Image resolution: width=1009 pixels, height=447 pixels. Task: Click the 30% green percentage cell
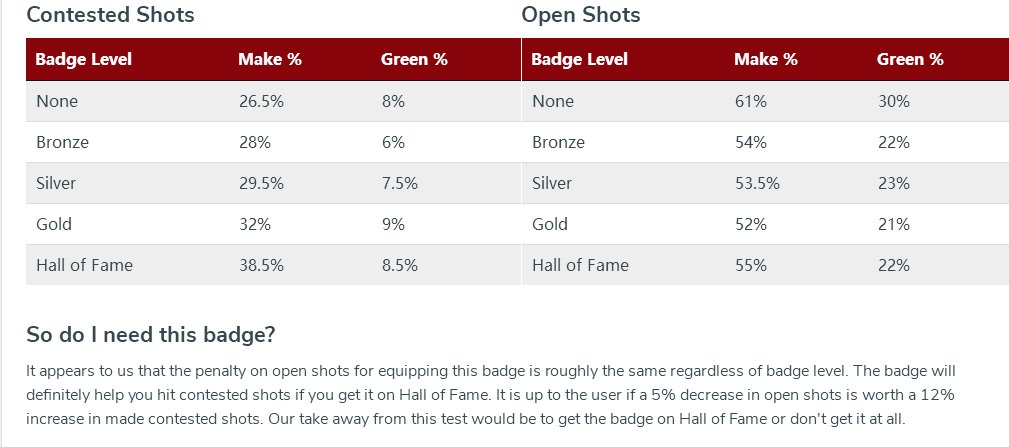coord(893,101)
